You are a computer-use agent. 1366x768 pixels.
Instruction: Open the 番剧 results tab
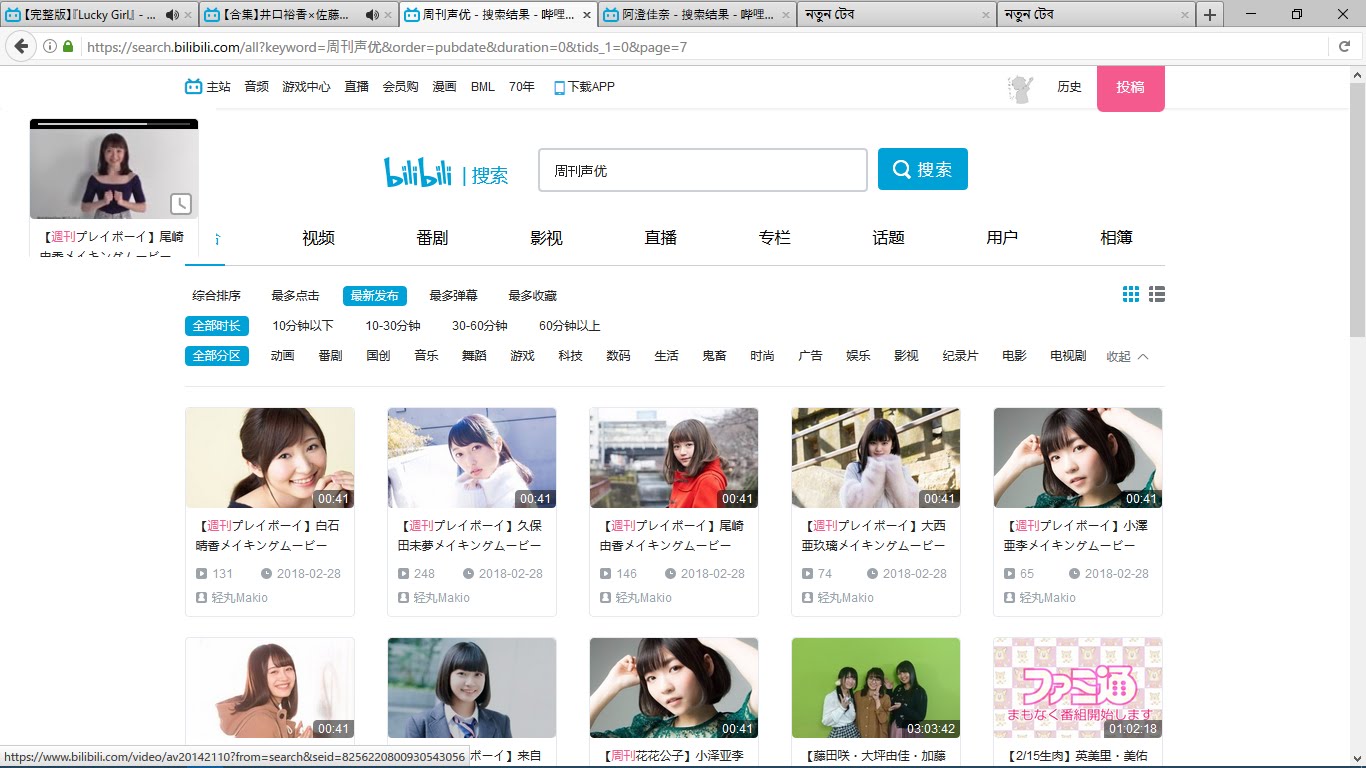click(x=432, y=238)
